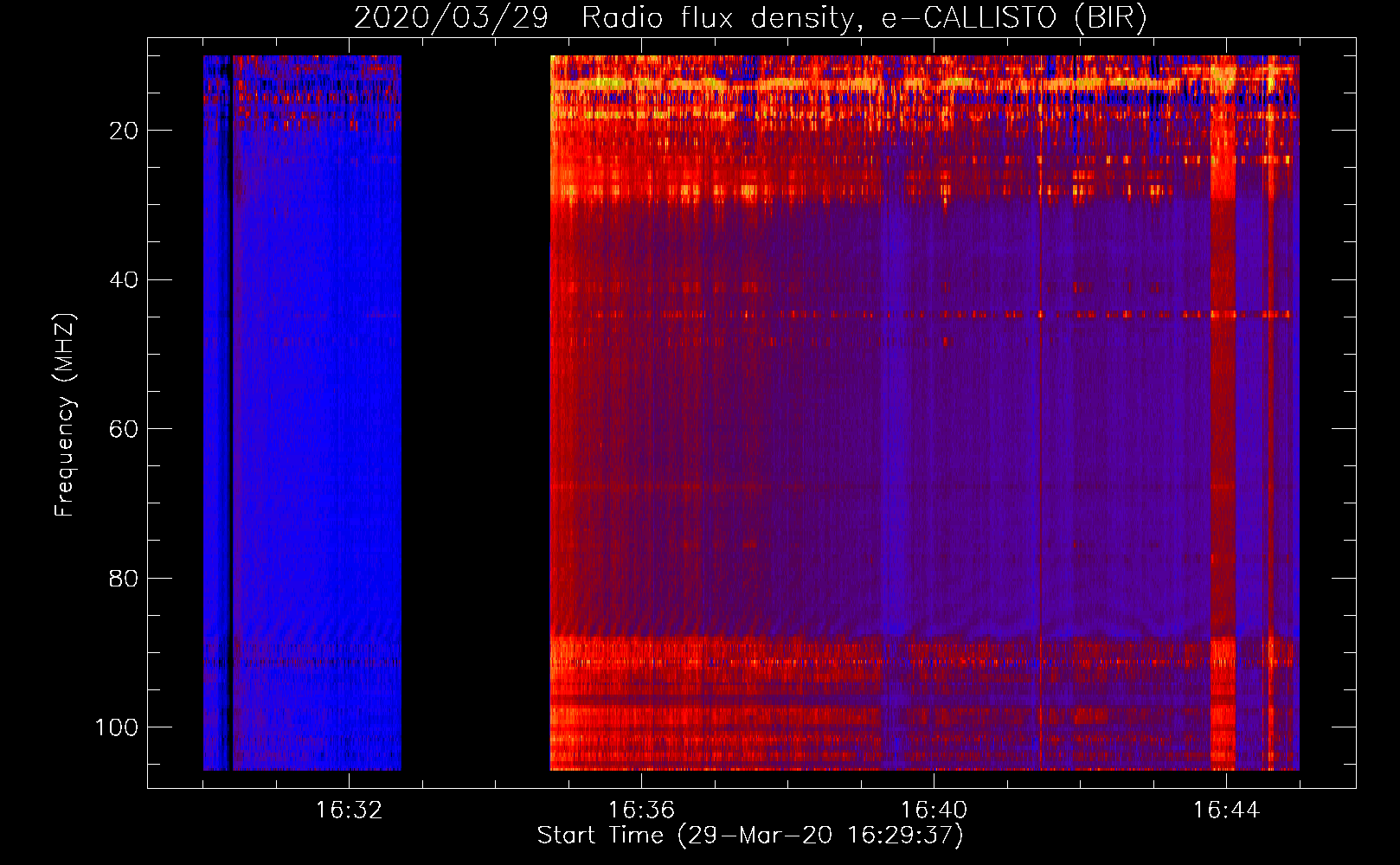Click the 60 frequency tick label
1400x865 pixels.
coord(124,429)
